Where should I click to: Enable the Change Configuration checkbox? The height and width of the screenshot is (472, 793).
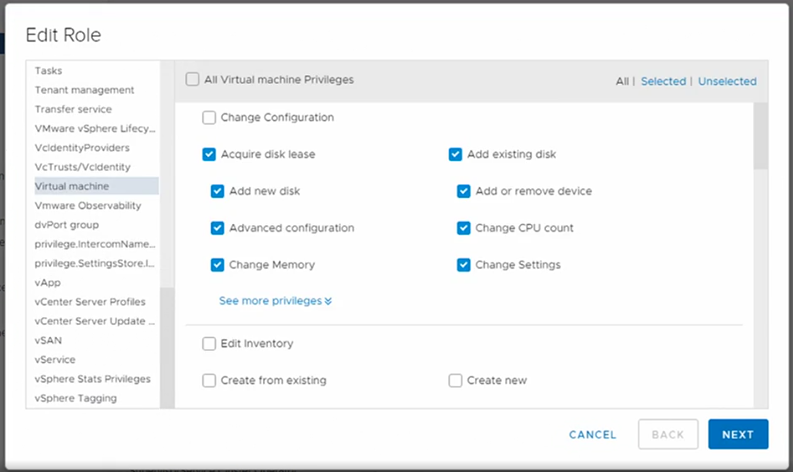point(209,118)
